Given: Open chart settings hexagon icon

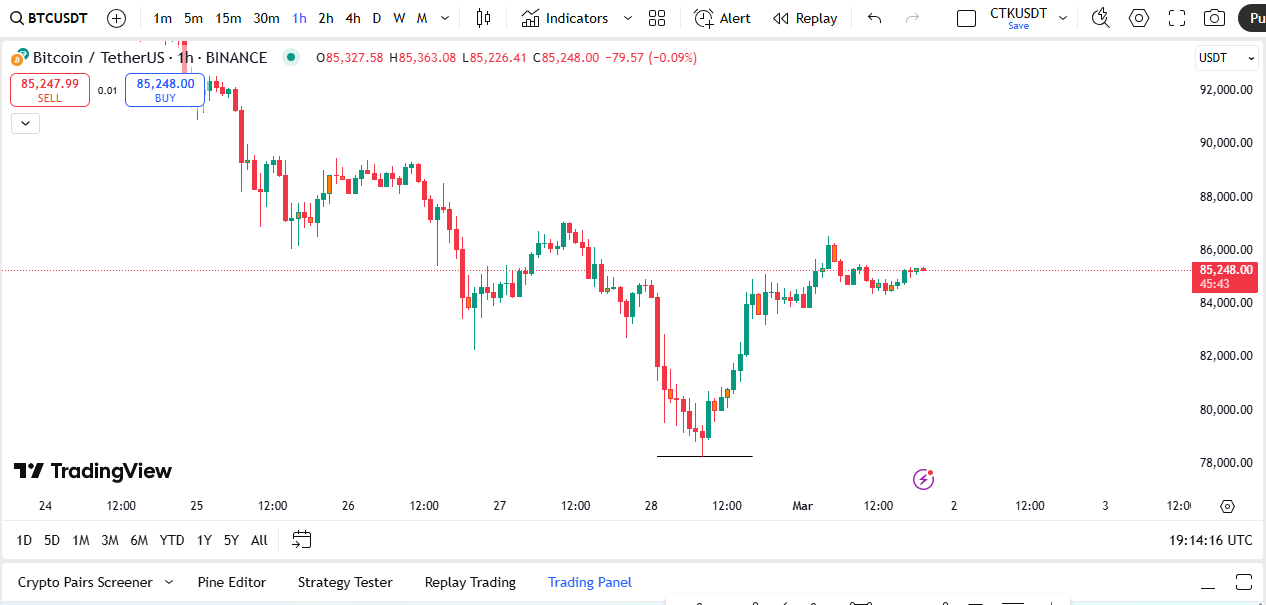Looking at the screenshot, I should (1139, 18).
